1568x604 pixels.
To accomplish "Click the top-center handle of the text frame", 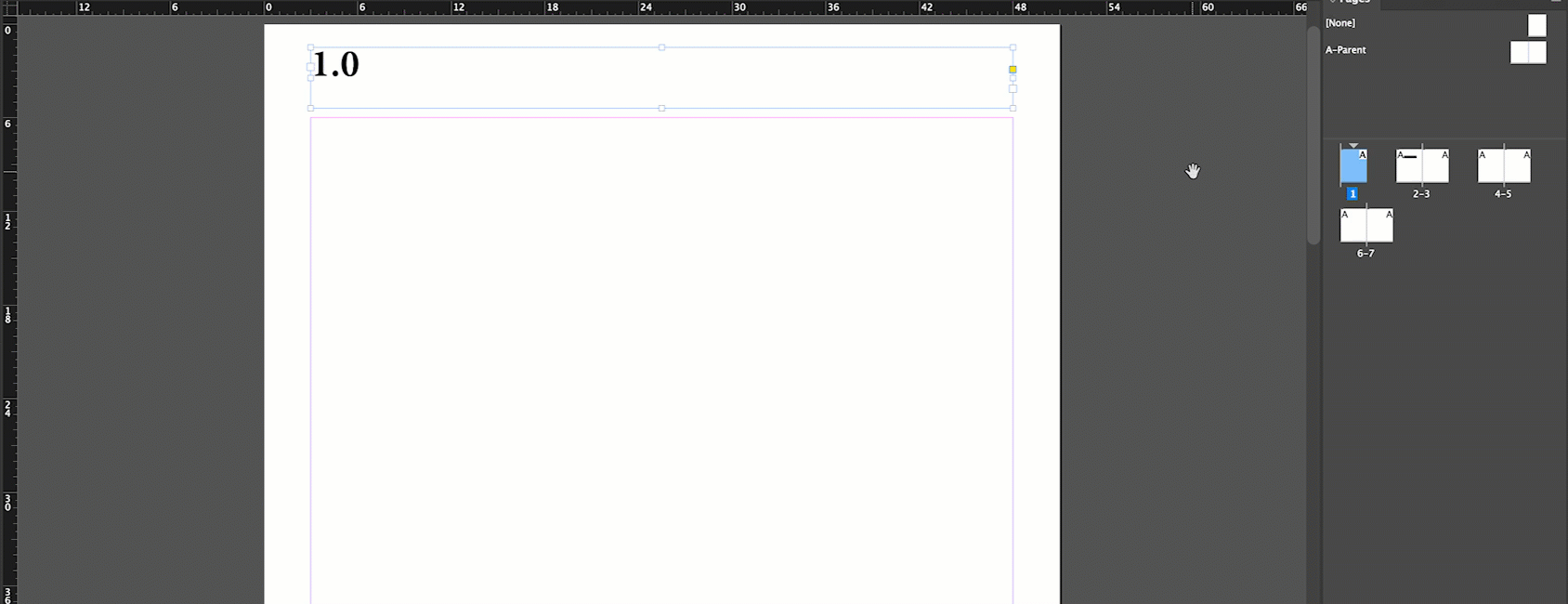I will pos(661,47).
